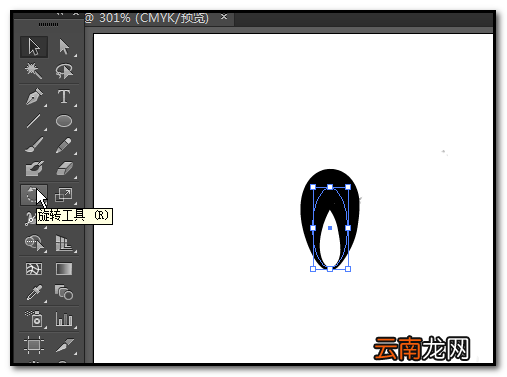Activate the Symbol Sprayer tool
The image size is (507, 377).
(34, 318)
